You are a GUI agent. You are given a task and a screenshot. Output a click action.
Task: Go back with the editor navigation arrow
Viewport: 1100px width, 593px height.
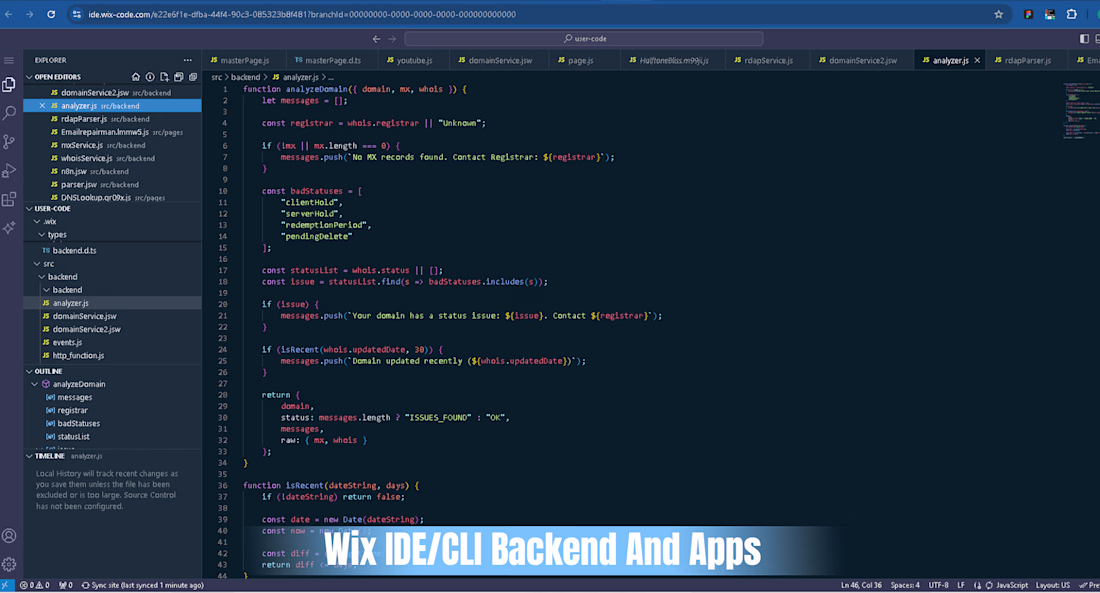[376, 39]
